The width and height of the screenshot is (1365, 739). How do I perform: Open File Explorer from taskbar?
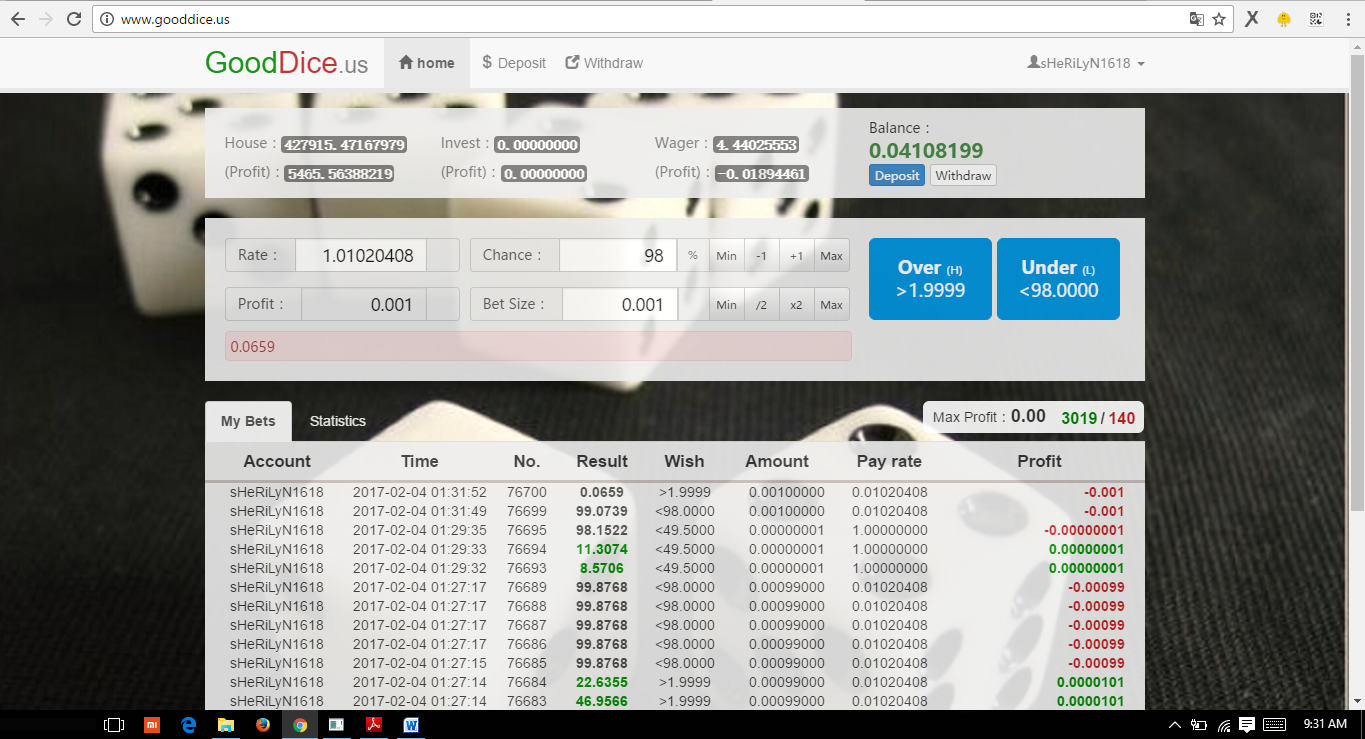point(226,724)
